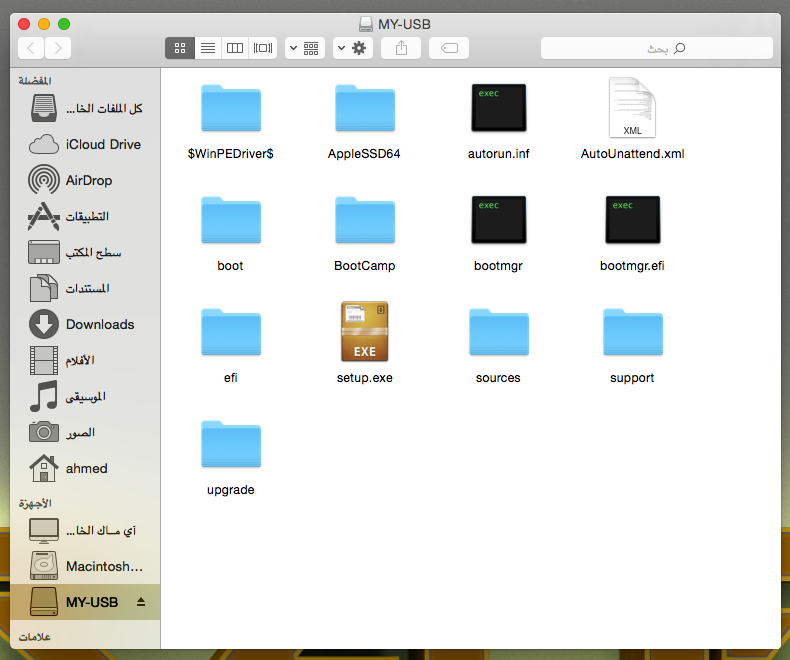
Task: Open iCloud Drive in sidebar
Action: tap(85, 145)
